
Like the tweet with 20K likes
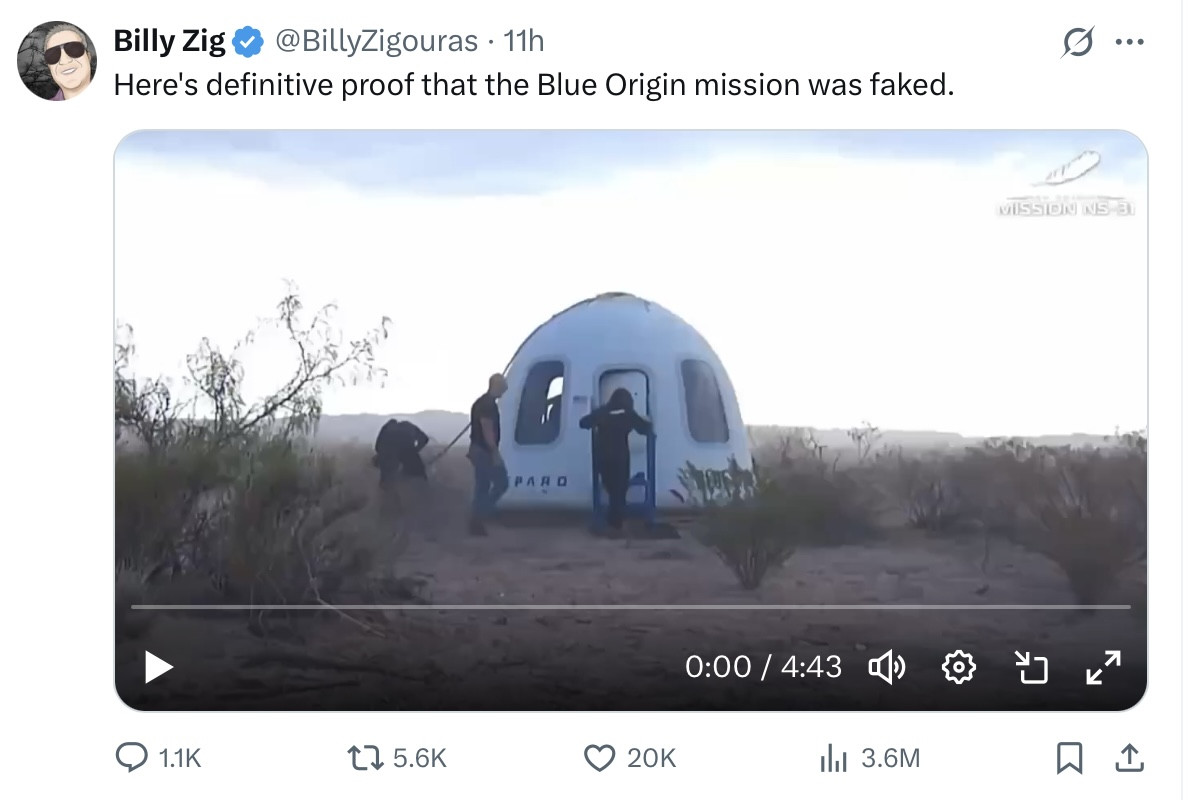[x=599, y=758]
